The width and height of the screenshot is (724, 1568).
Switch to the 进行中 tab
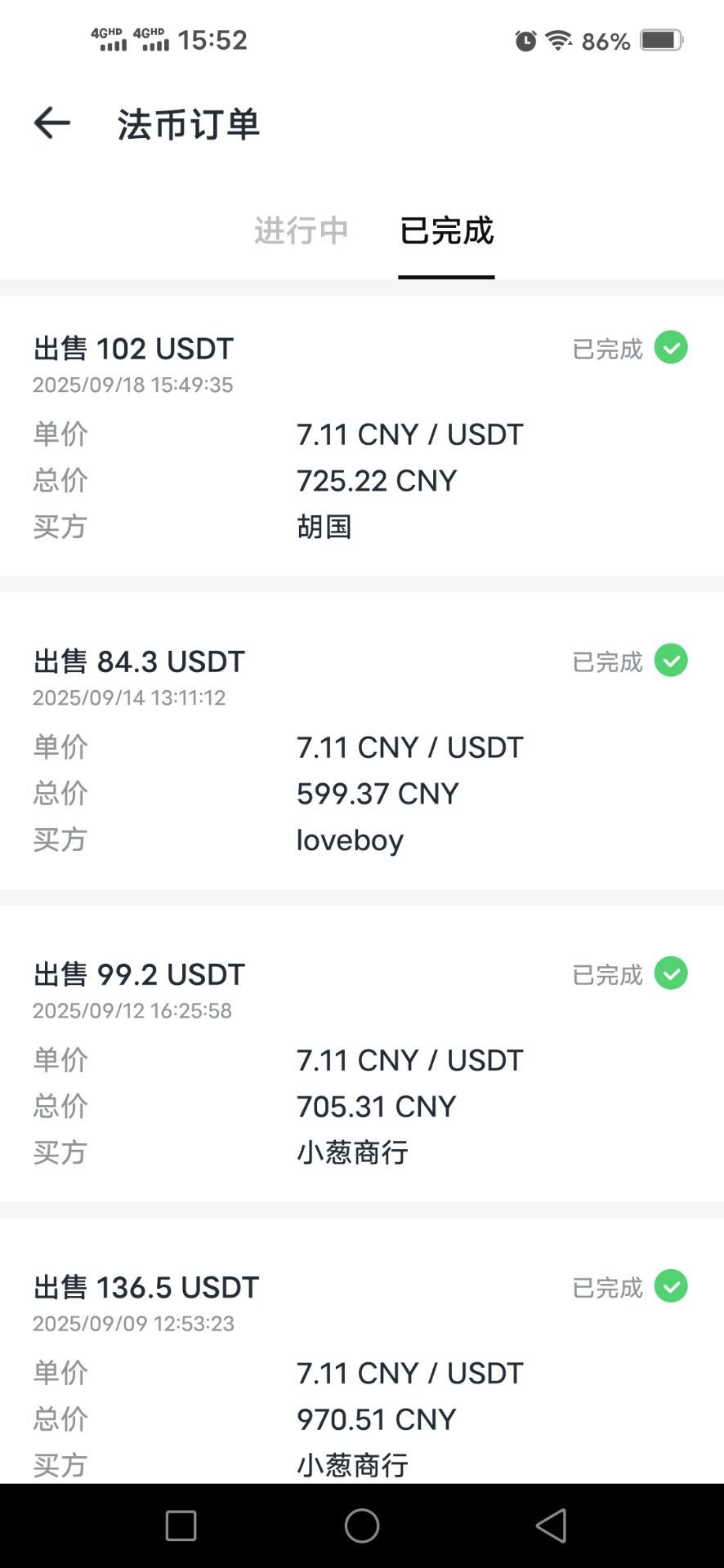[301, 231]
